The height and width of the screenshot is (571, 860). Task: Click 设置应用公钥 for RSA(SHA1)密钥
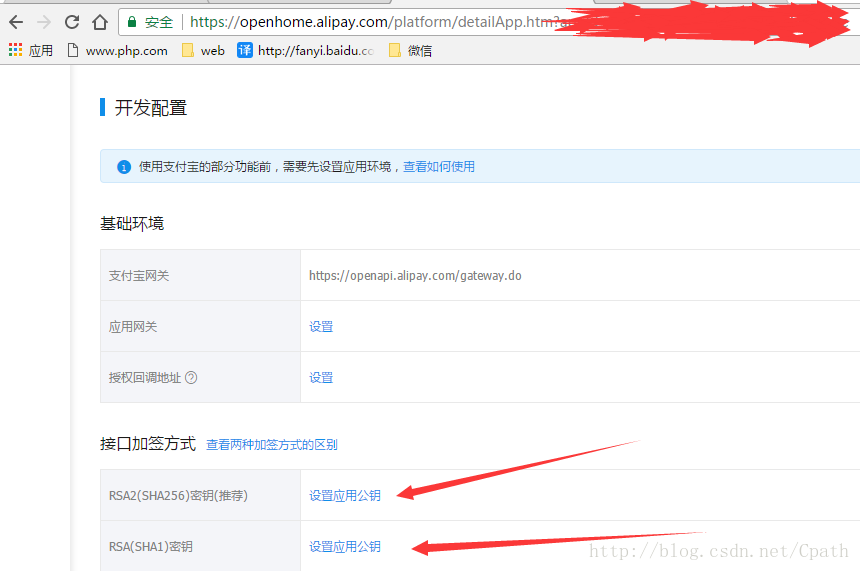click(x=344, y=546)
